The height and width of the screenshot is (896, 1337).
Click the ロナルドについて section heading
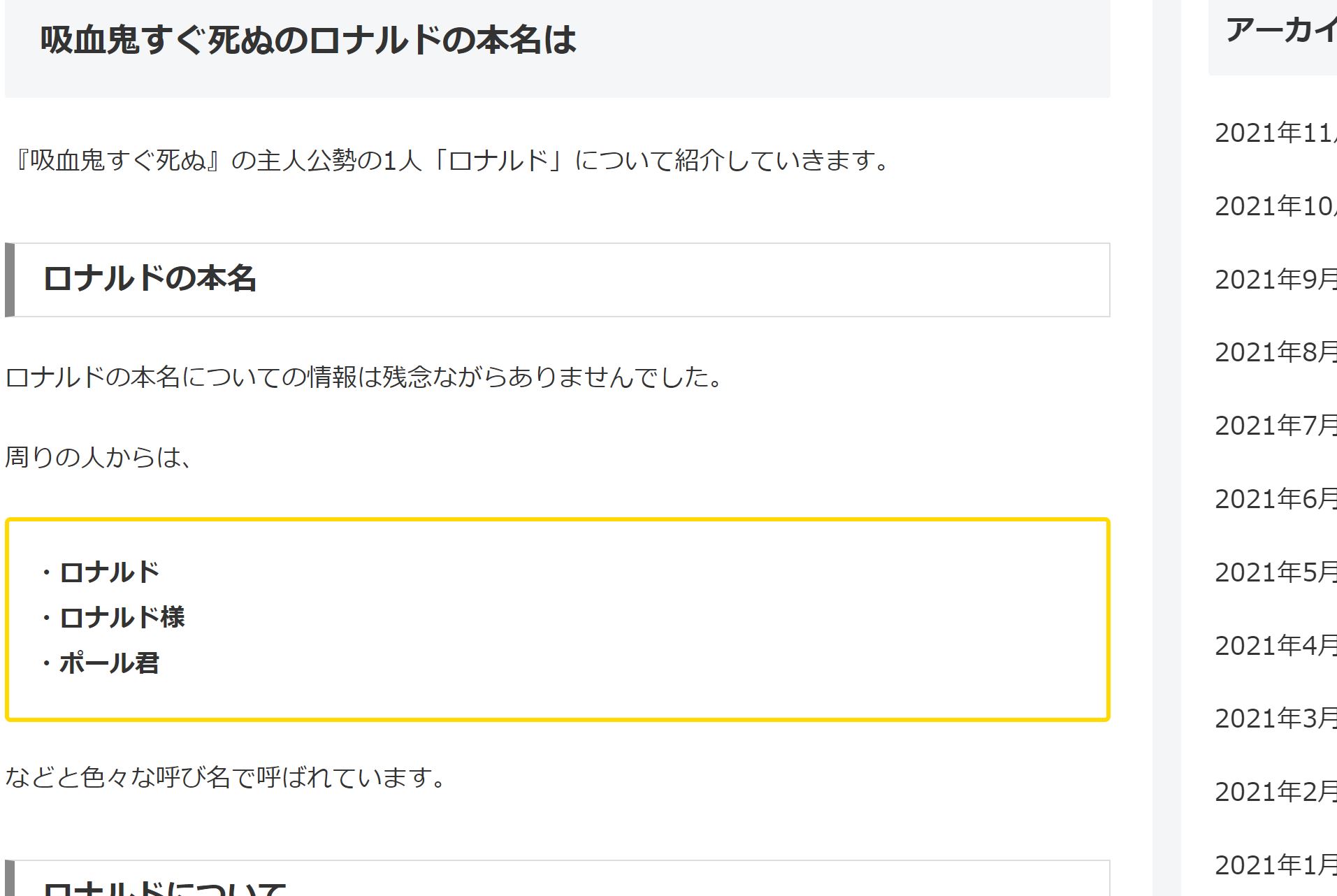164,888
